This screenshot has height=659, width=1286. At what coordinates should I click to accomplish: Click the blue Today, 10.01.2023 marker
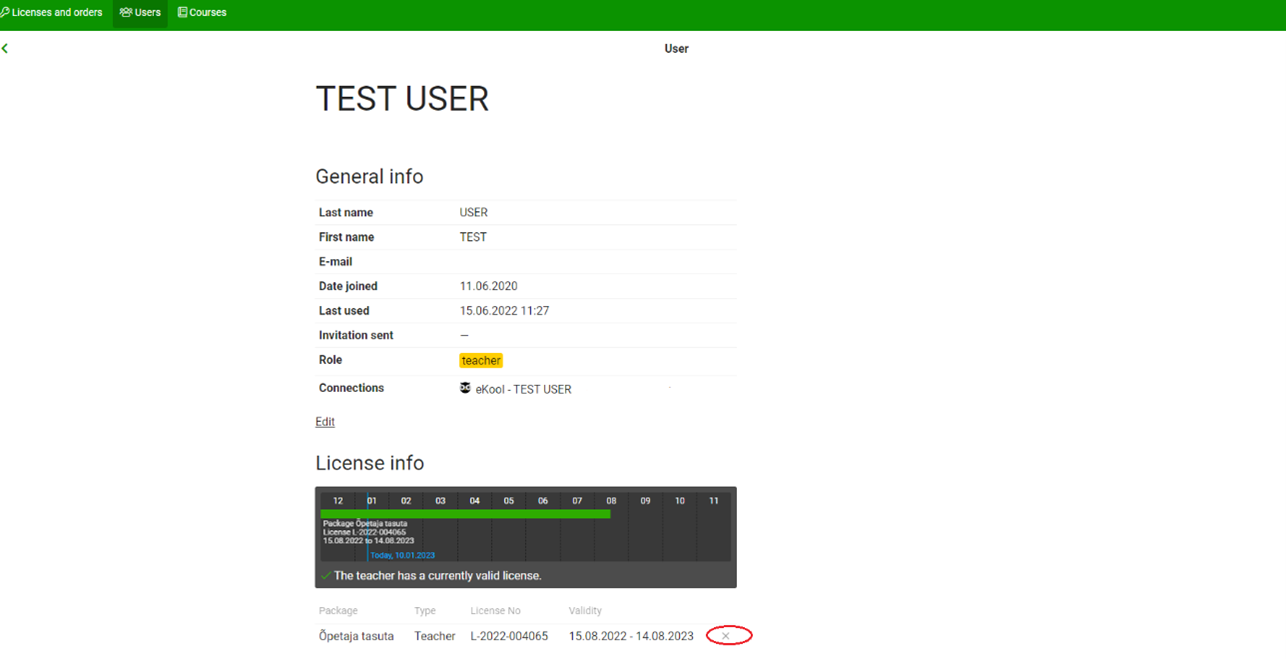(402, 555)
